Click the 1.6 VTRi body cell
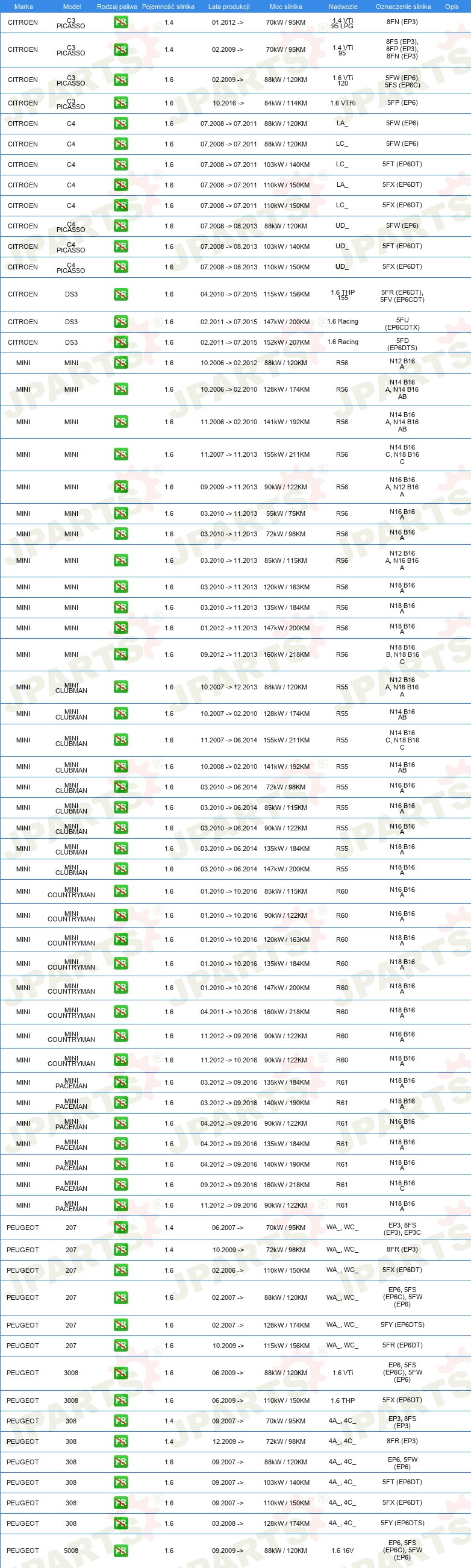Image resolution: width=471 pixels, height=1568 pixels. pyautogui.click(x=343, y=103)
